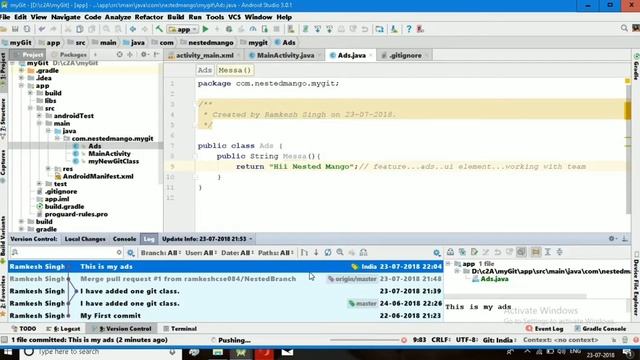Click the Scroll from Source target icon
The height and width of the screenshot is (360, 640).
point(119,54)
